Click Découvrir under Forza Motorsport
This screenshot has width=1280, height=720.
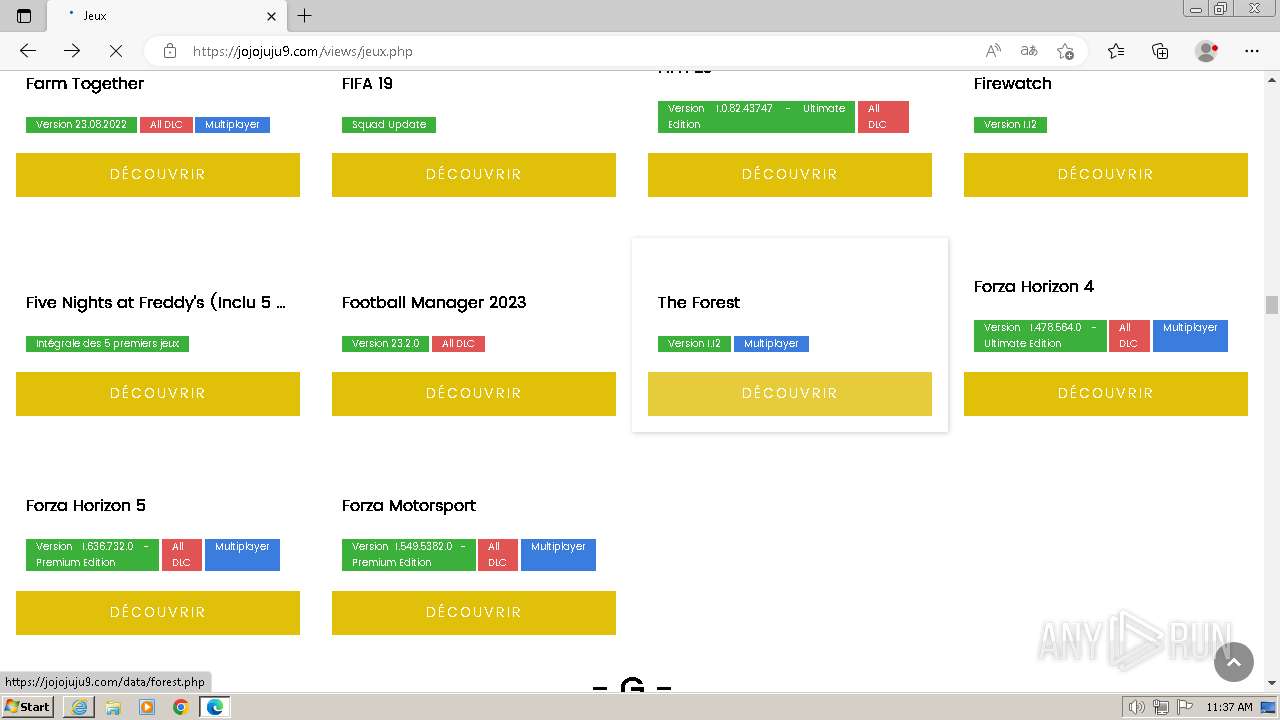pyautogui.click(x=474, y=613)
